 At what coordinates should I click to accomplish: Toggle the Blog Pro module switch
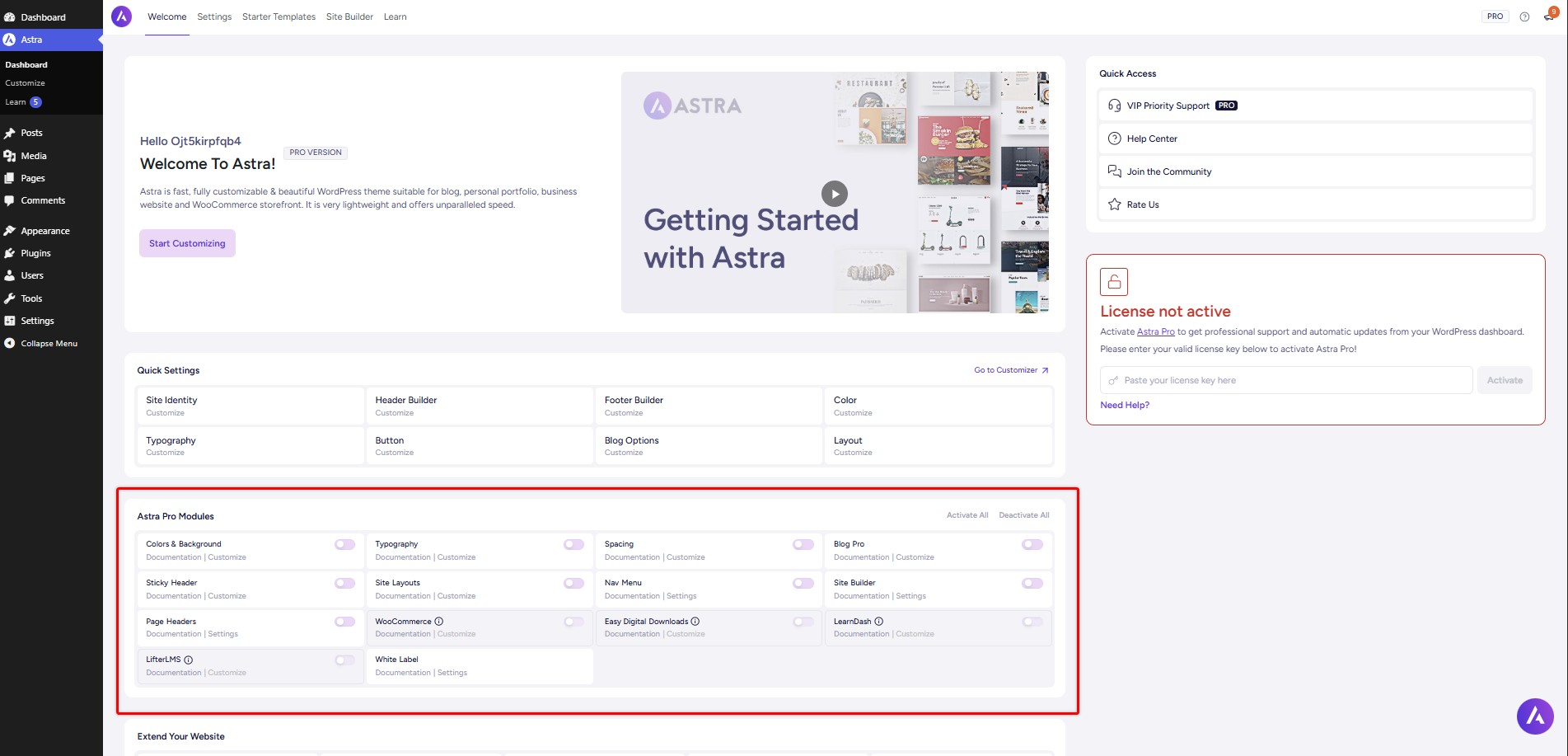pyautogui.click(x=1032, y=544)
